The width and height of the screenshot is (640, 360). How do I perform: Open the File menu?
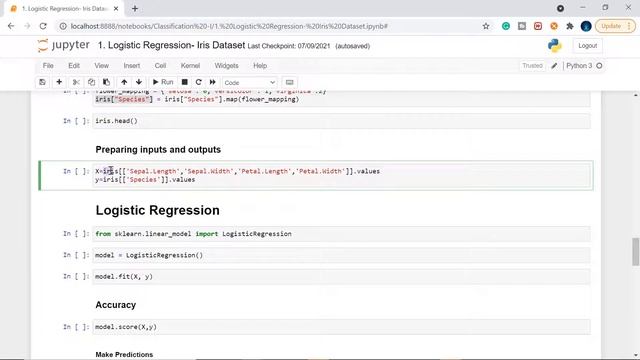pos(48,66)
